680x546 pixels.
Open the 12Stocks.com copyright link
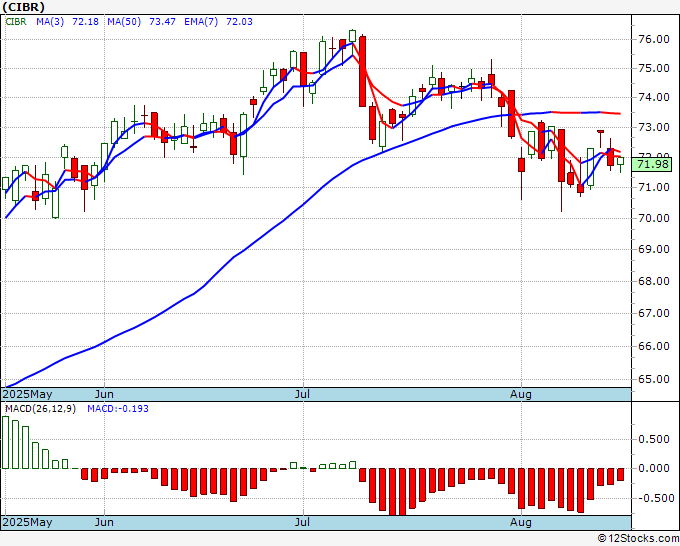pos(638,539)
